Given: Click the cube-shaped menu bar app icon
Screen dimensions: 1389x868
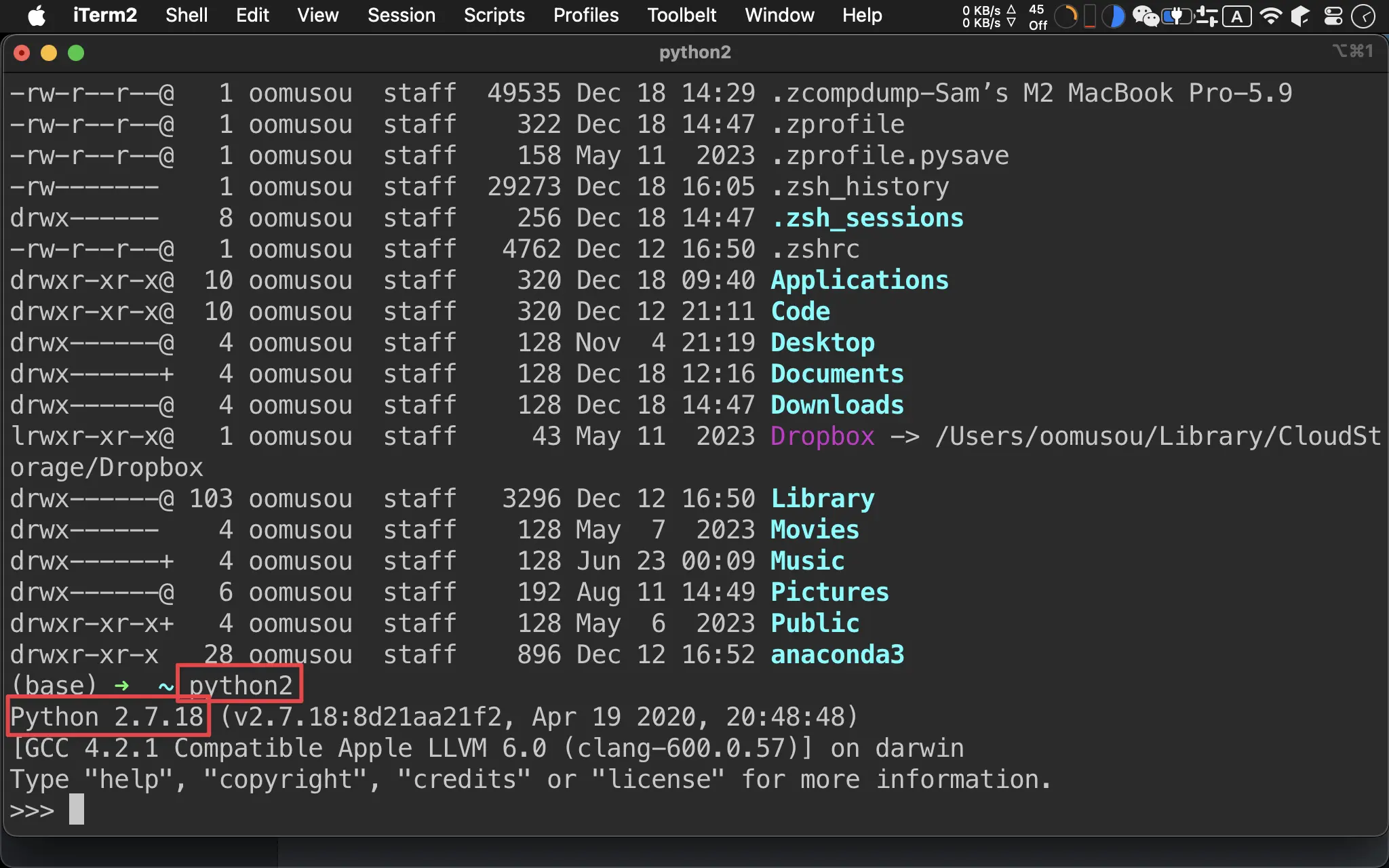Looking at the screenshot, I should point(1300,16).
